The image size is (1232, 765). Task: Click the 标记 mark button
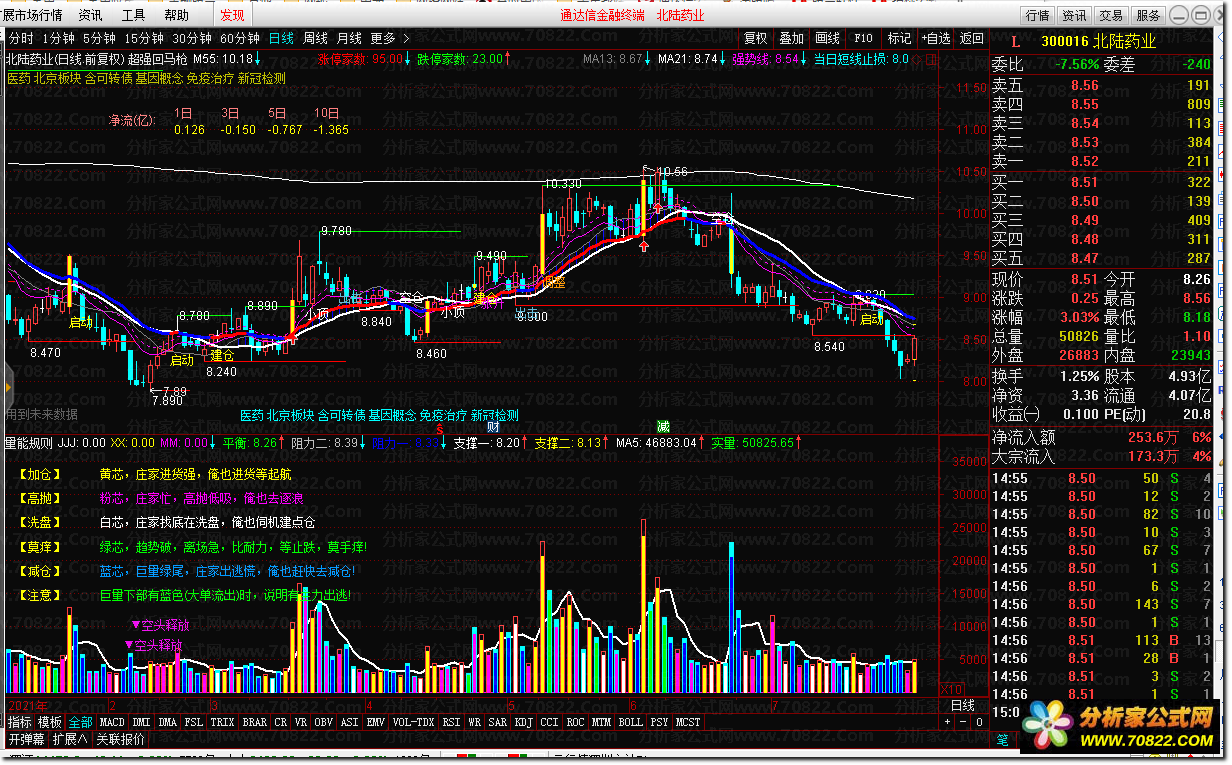[x=899, y=38]
